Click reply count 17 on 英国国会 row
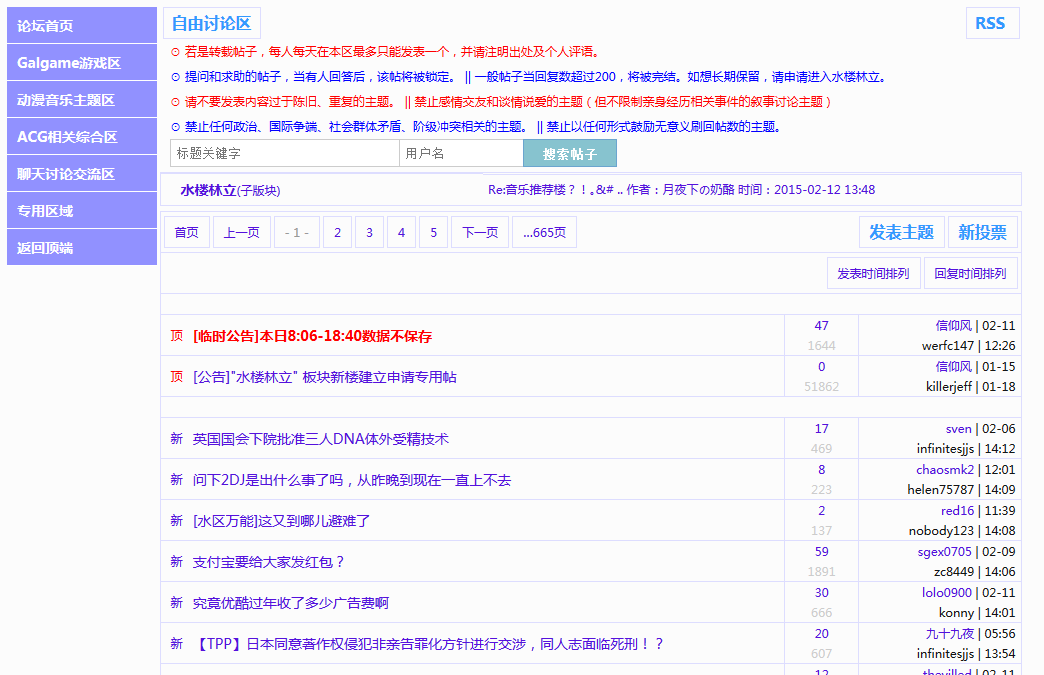 [822, 429]
